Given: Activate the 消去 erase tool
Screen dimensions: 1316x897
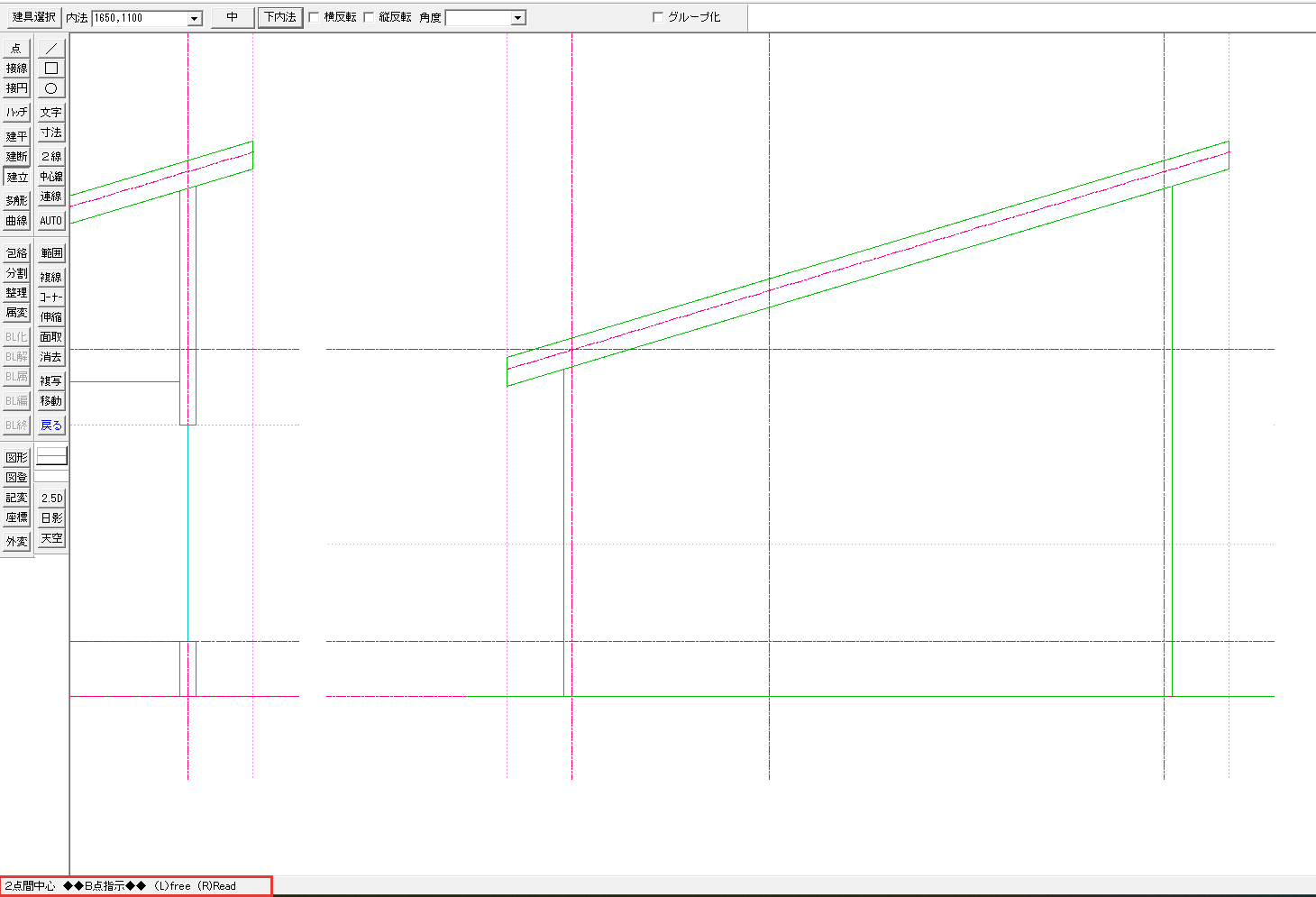Looking at the screenshot, I should pyautogui.click(x=51, y=357).
